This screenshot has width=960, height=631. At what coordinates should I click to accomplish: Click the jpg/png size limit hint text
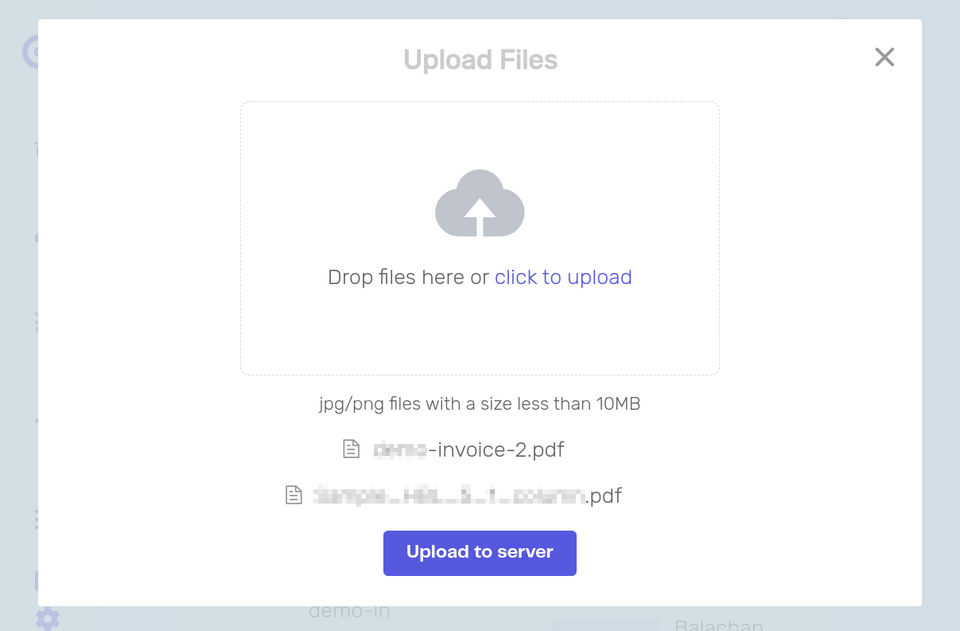[x=480, y=404]
